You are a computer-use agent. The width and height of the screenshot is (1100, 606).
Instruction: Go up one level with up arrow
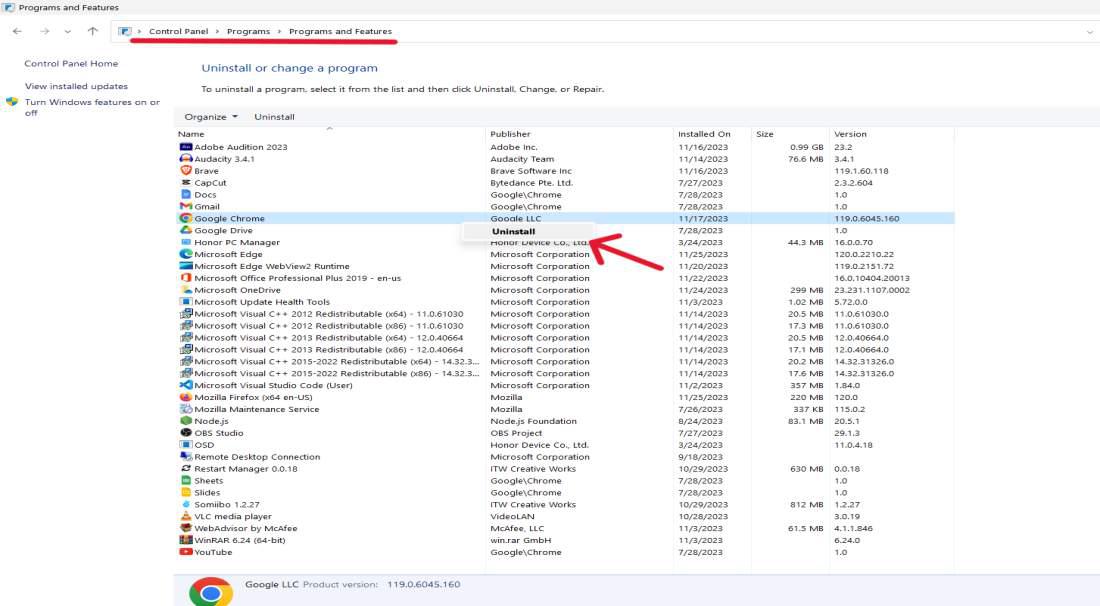click(x=93, y=32)
